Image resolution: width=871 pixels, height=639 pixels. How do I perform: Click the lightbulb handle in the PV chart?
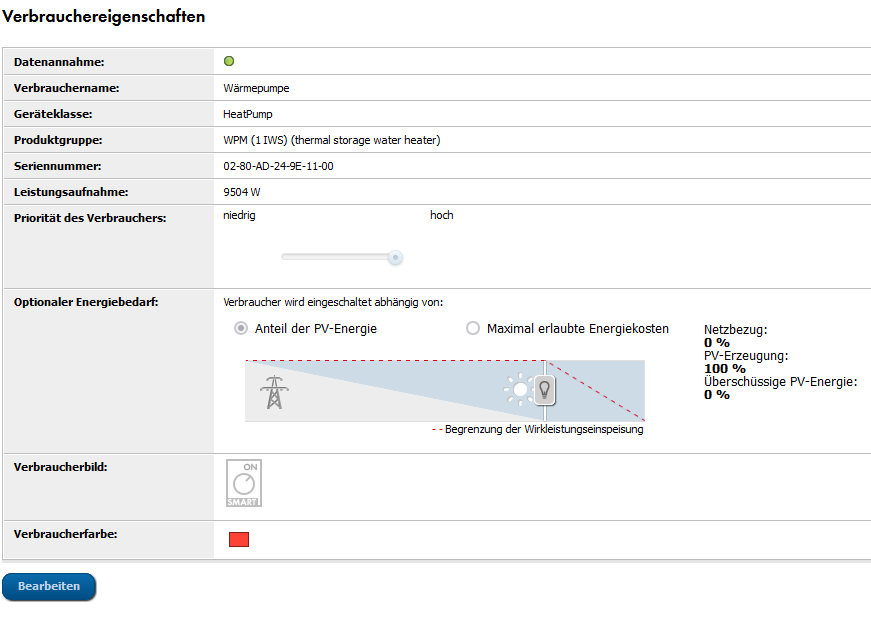click(x=545, y=389)
